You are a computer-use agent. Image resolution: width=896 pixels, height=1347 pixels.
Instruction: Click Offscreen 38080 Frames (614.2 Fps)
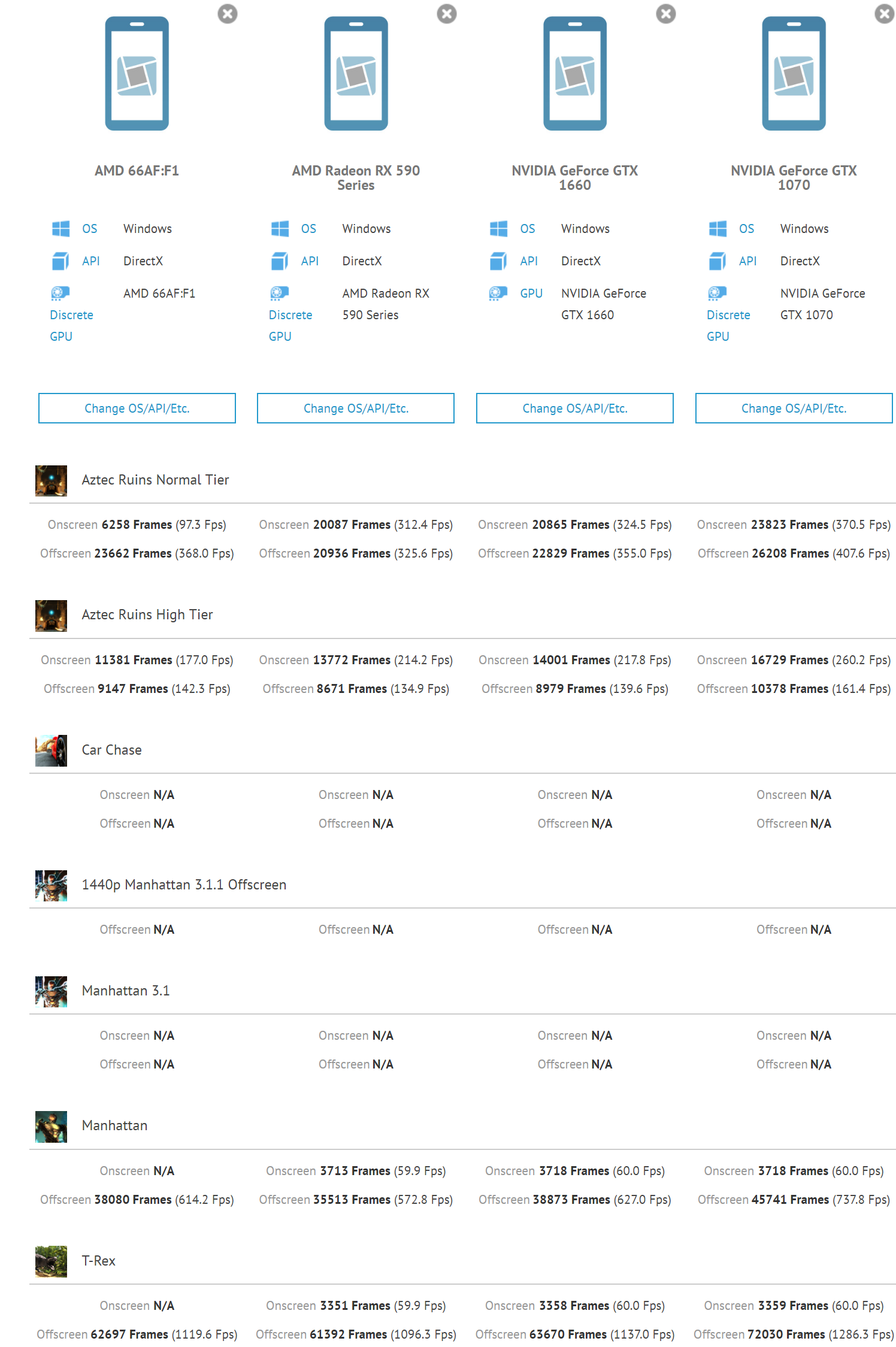click(x=137, y=1200)
